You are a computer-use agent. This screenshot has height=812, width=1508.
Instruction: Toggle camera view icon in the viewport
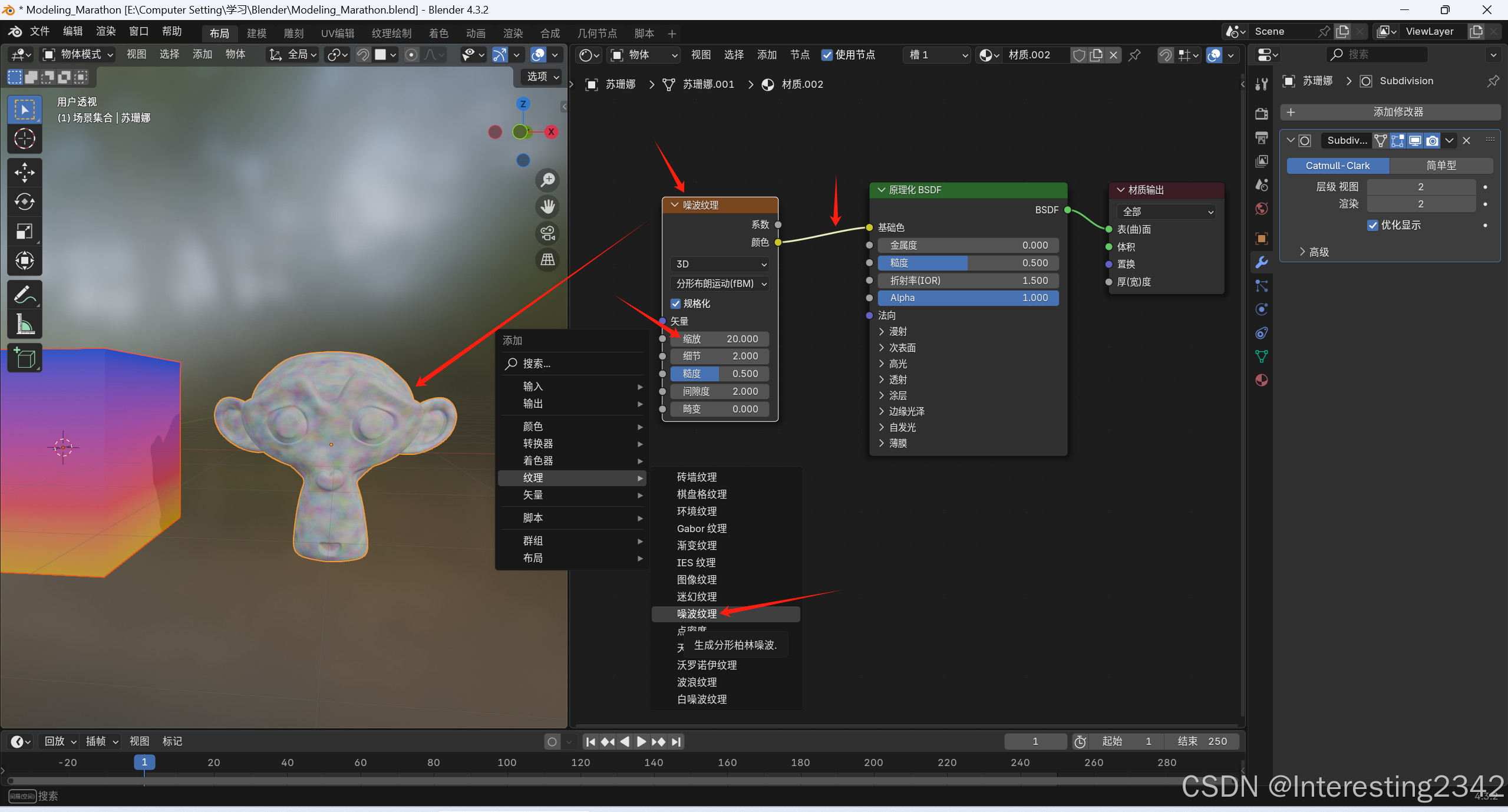tap(547, 233)
